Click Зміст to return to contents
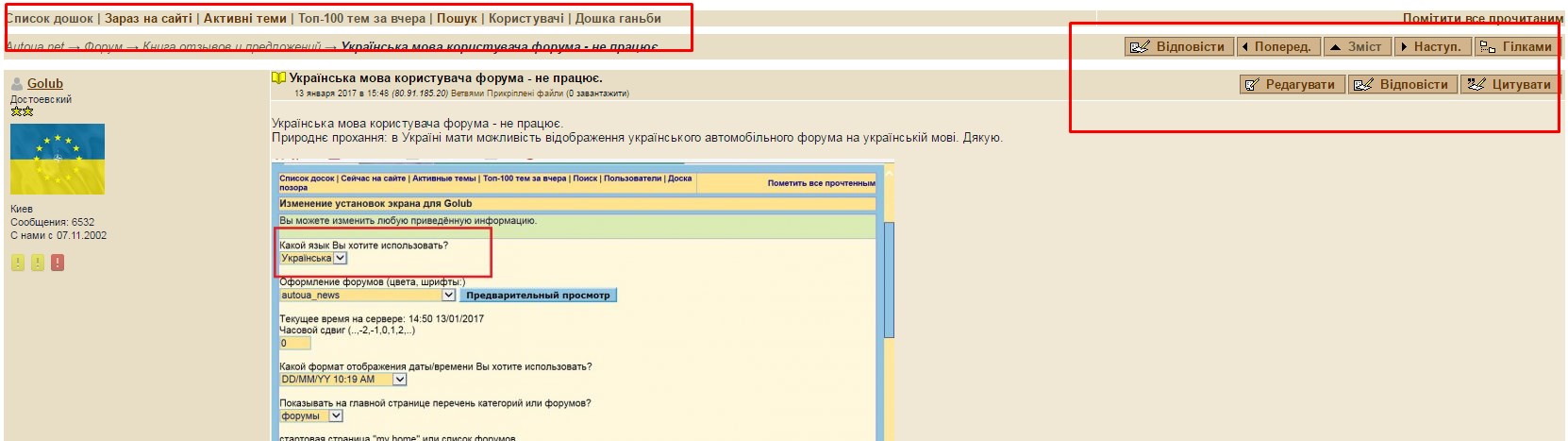Viewport: 1568px width, 441px height. (x=1357, y=46)
